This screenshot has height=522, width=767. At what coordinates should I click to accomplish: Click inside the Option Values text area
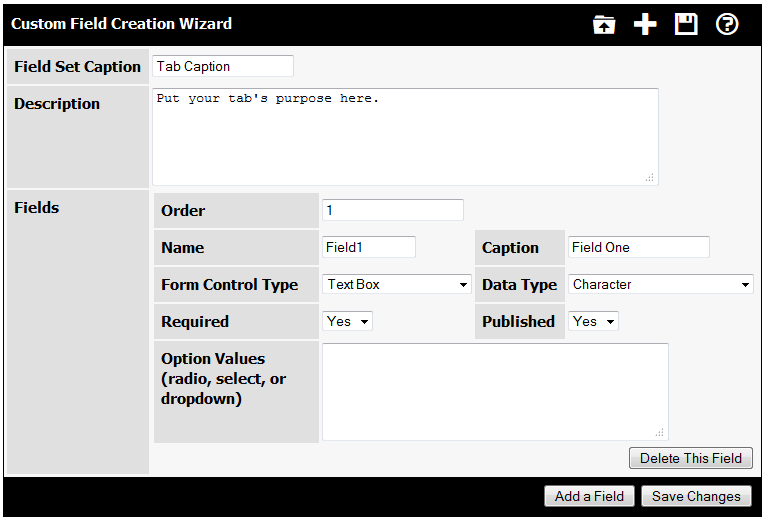495,392
